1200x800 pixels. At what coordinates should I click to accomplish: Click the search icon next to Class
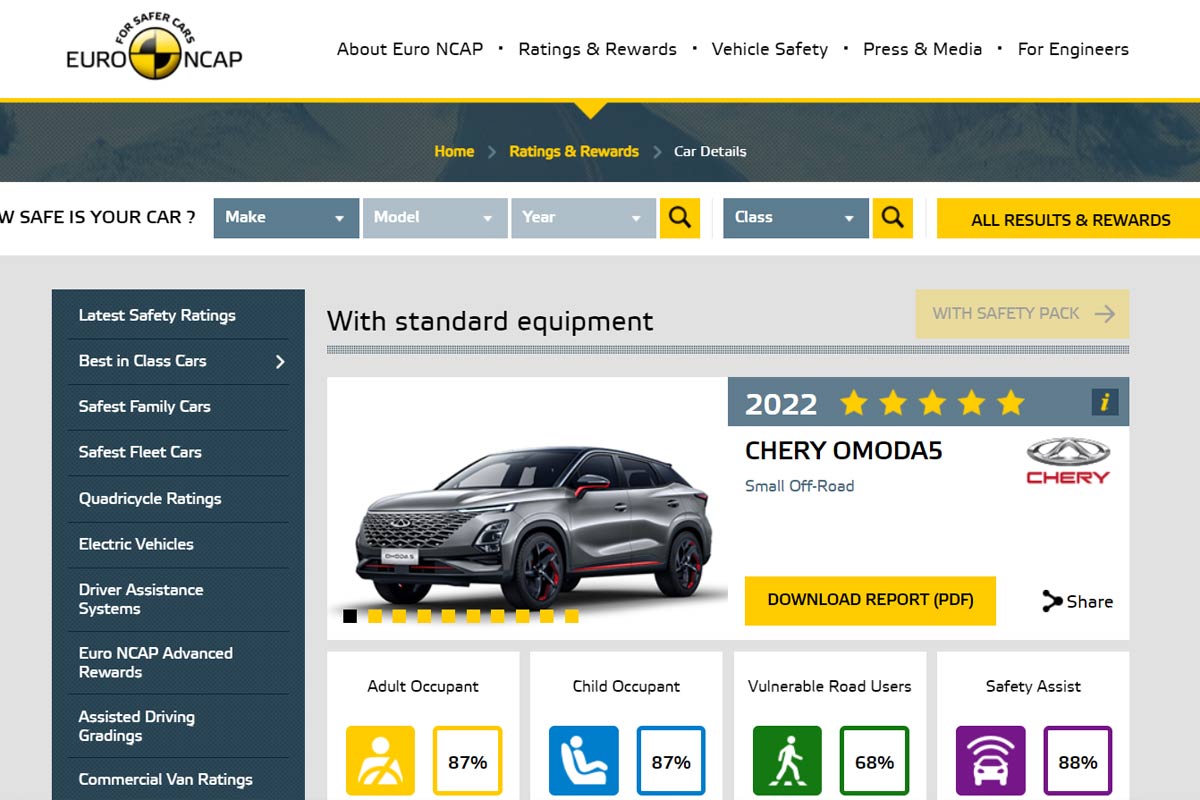click(x=892, y=218)
